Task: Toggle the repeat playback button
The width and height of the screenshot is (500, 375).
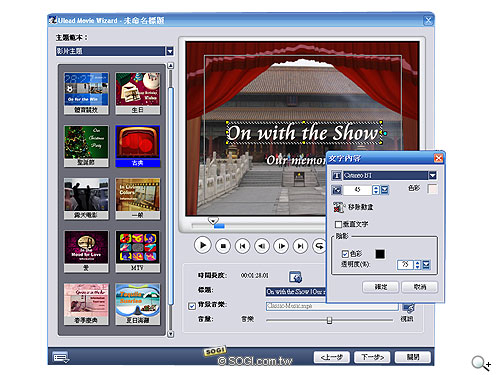Action: tap(319, 246)
